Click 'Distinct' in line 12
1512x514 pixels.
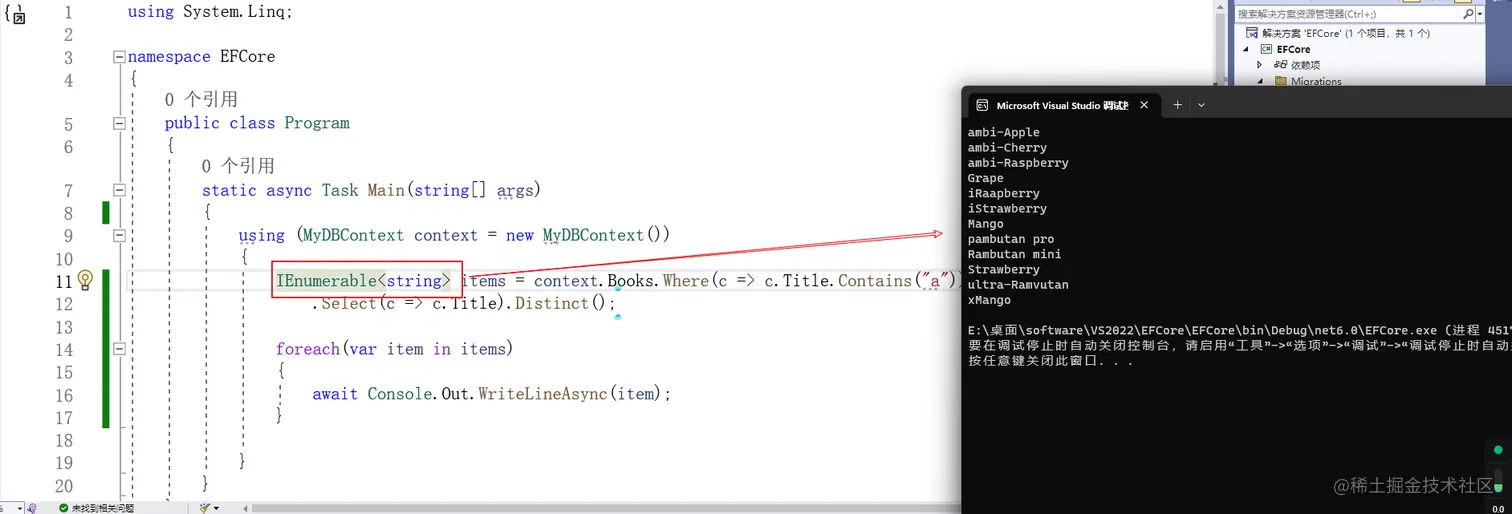click(552, 304)
